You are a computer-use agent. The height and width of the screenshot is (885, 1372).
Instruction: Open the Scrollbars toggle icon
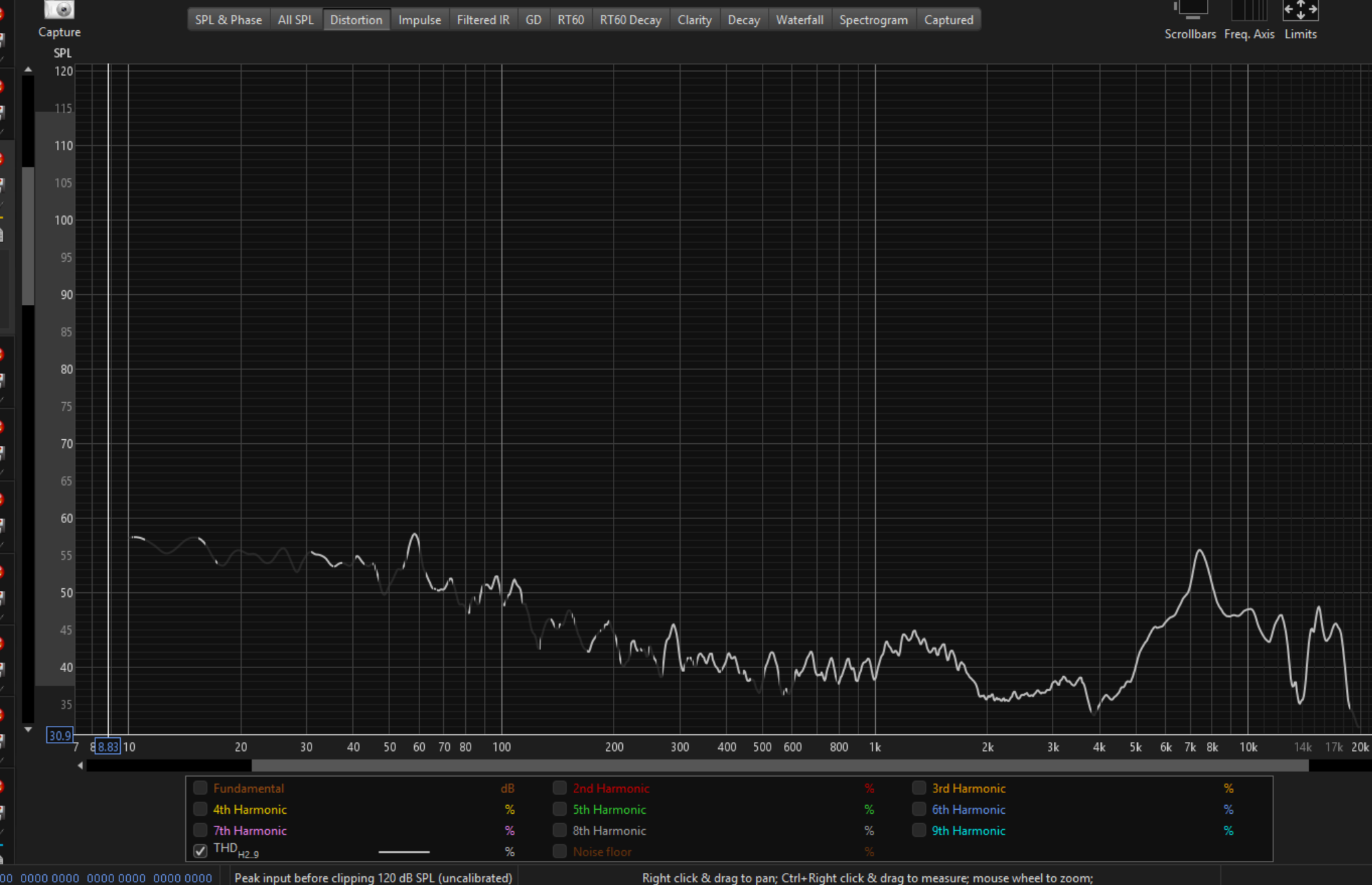tap(1190, 9)
